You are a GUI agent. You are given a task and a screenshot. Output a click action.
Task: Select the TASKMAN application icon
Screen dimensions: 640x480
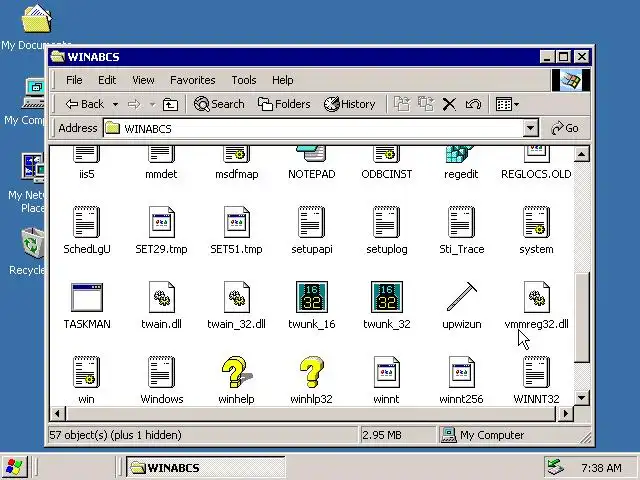coord(87,297)
